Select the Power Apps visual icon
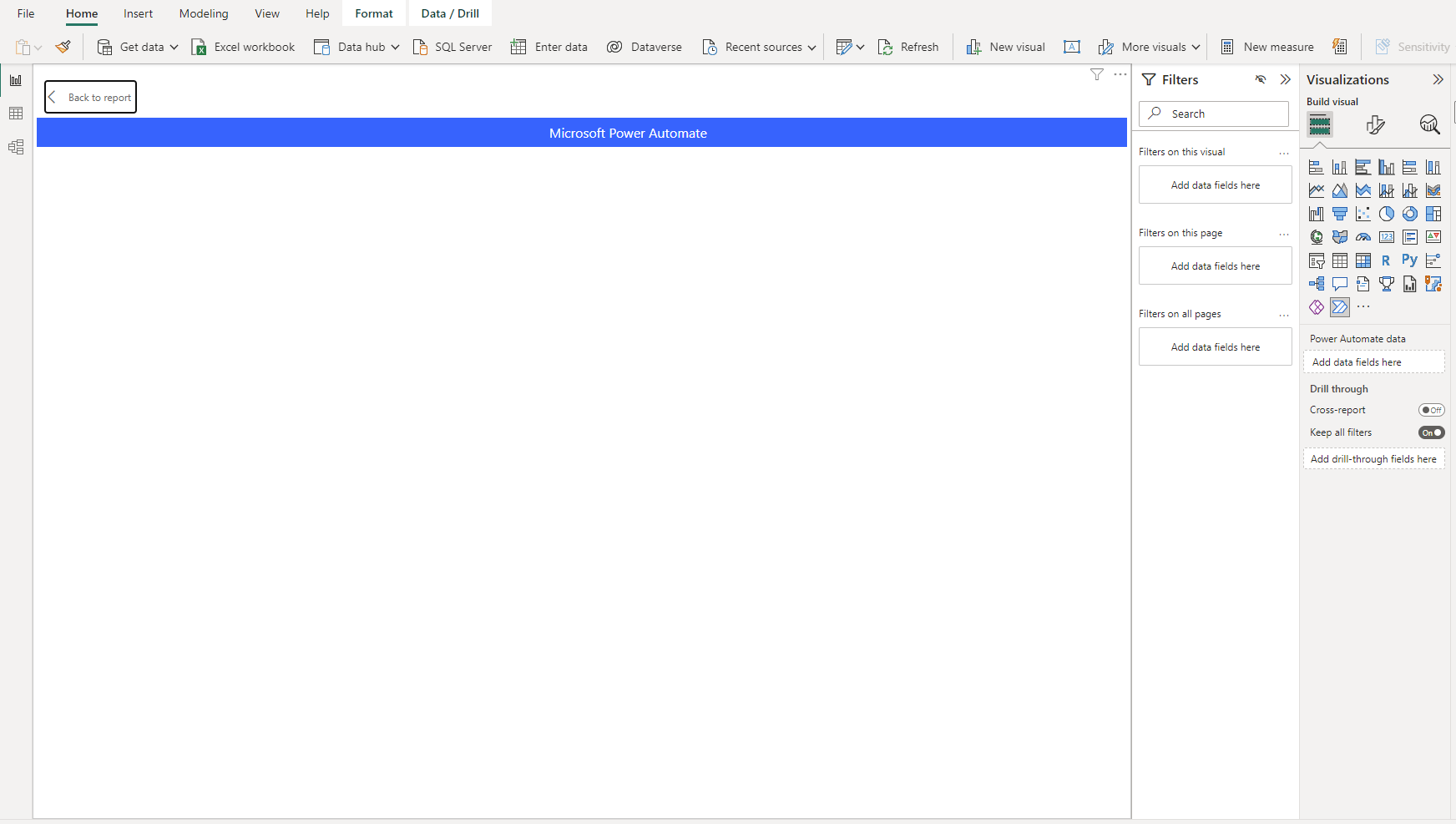This screenshot has height=824, width=1456. [1317, 307]
